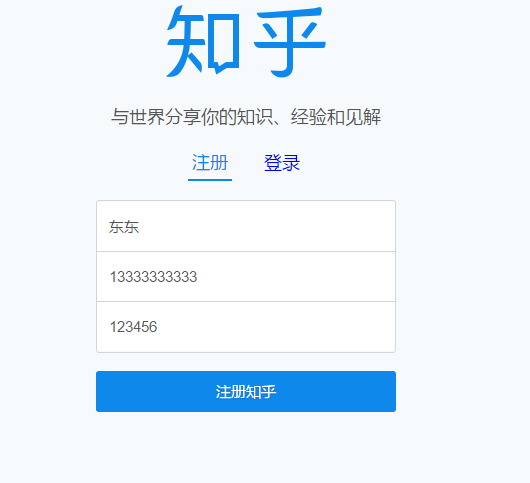Click the 乎 character of the logo
This screenshot has width=530, height=483.
pyautogui.click(x=290, y=42)
